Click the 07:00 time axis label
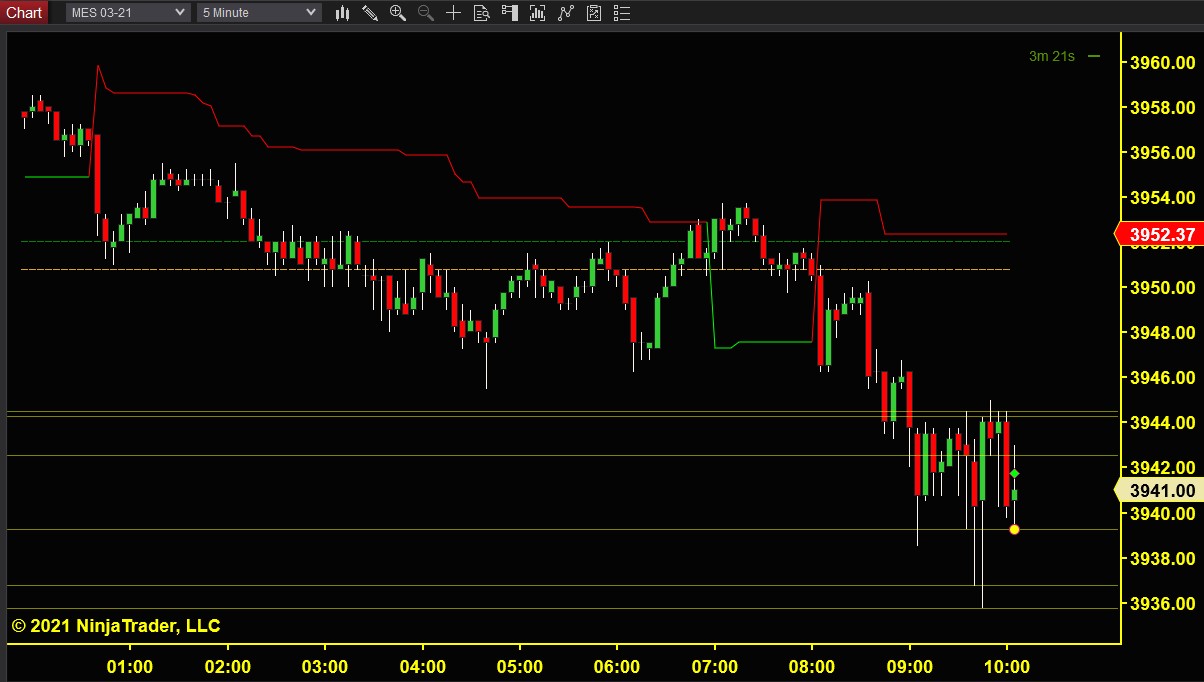 pos(714,667)
